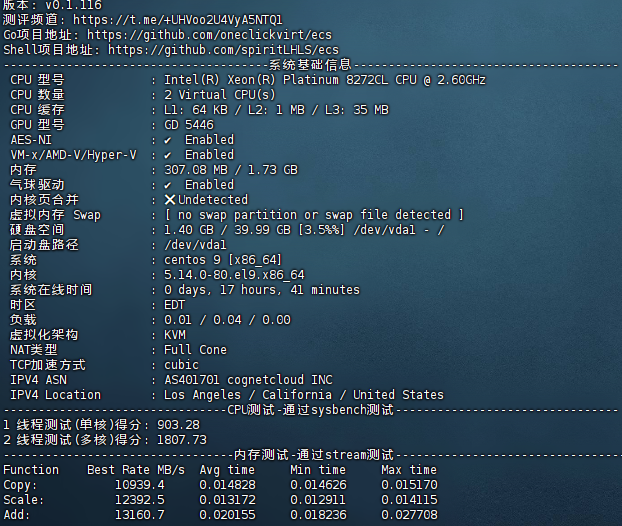
Task: Click the X mark beside Undetected
Action: [170, 200]
